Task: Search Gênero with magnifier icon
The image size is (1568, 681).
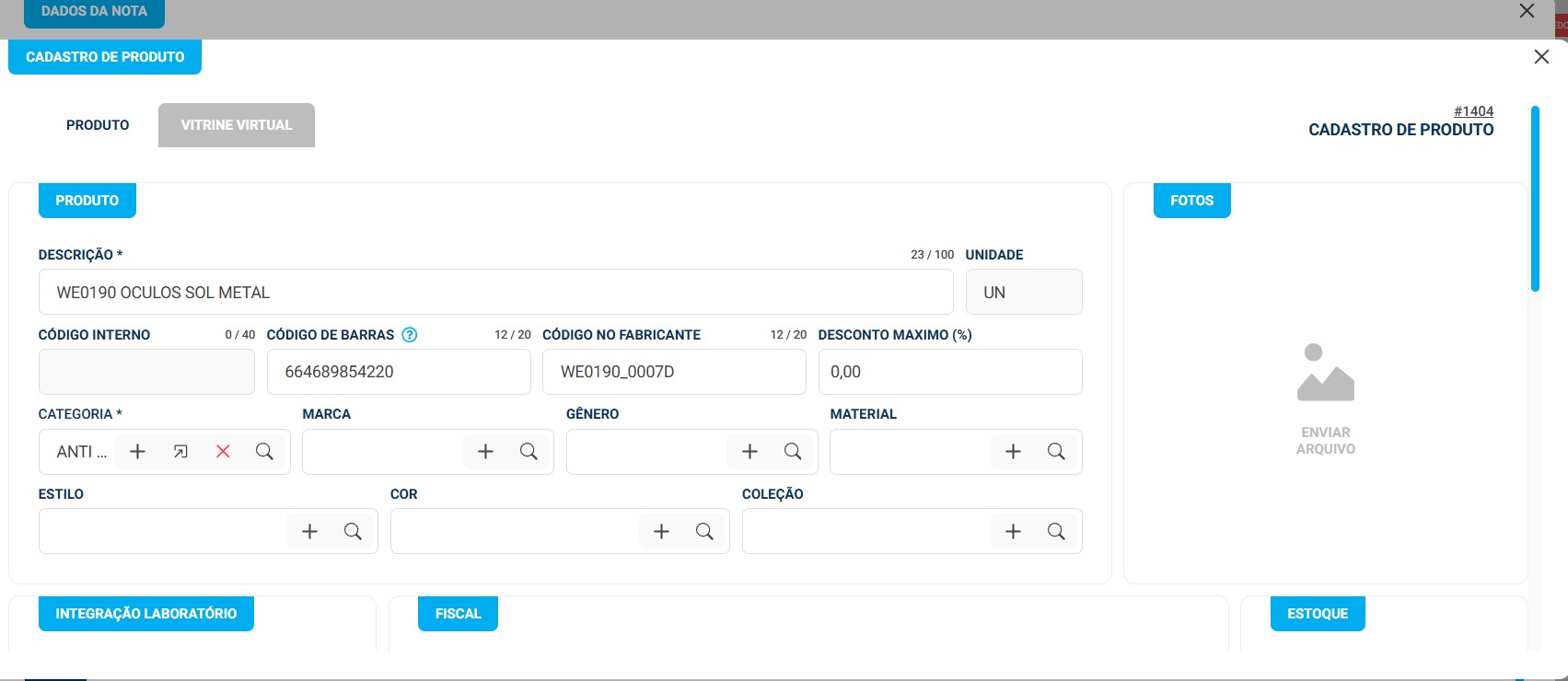Action: click(793, 452)
